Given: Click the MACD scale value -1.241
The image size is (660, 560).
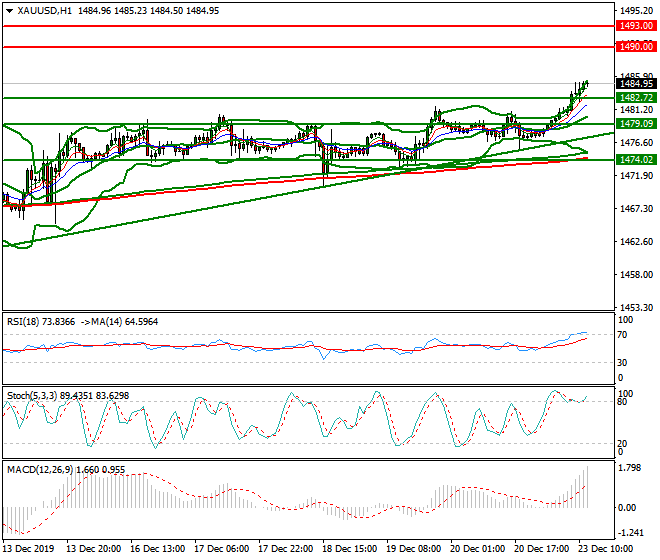Looking at the screenshot, I should click(631, 533).
